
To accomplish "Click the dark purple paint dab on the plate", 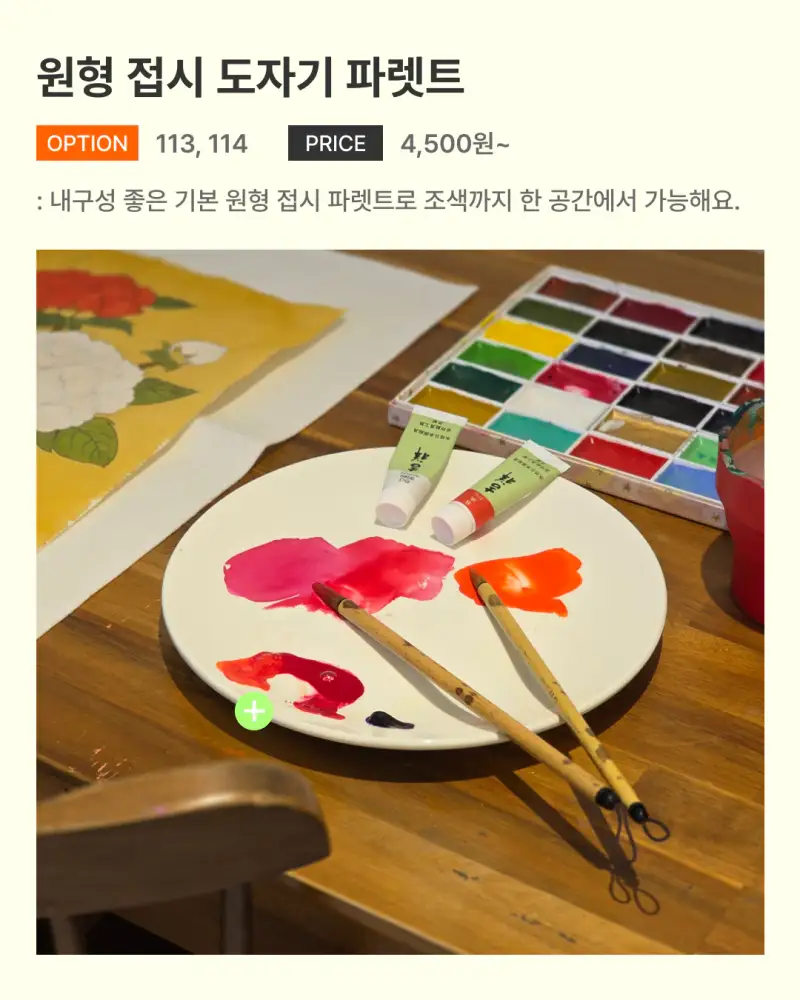I will (389, 721).
